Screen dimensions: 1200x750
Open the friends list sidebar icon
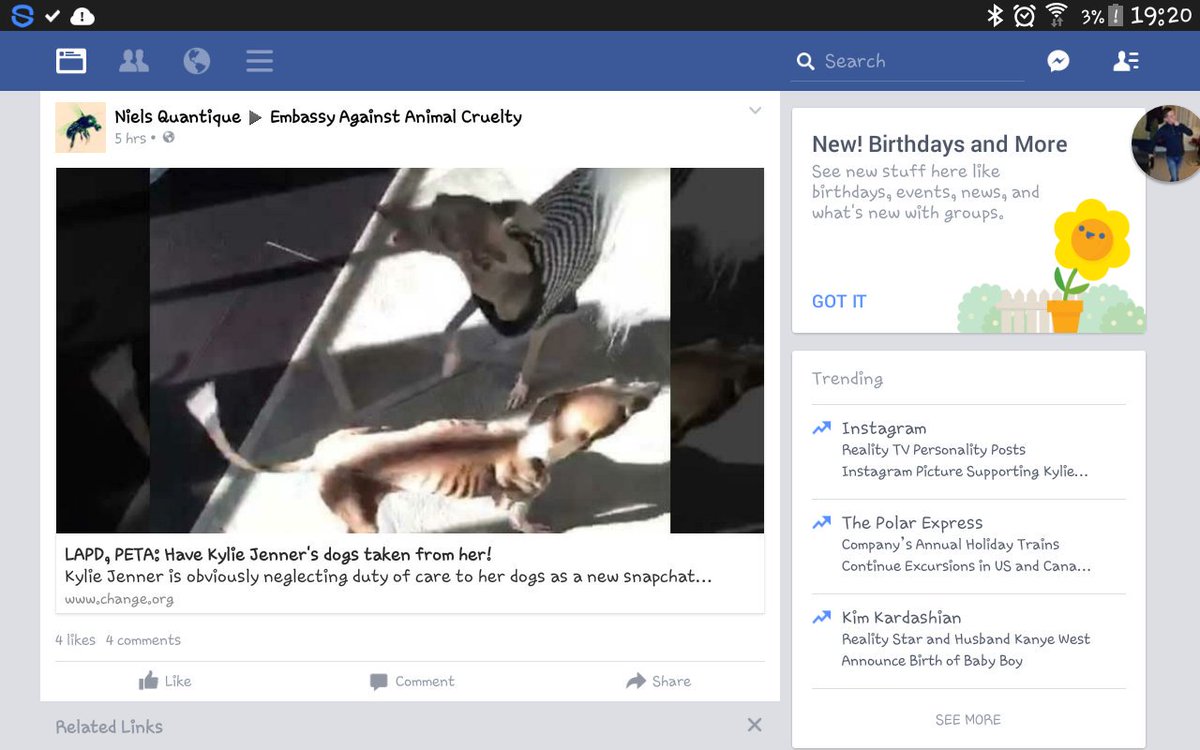1126,61
